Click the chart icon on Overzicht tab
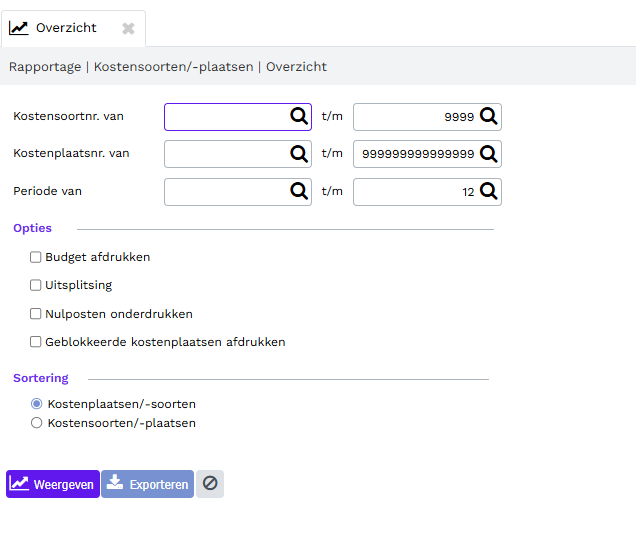 19,28
